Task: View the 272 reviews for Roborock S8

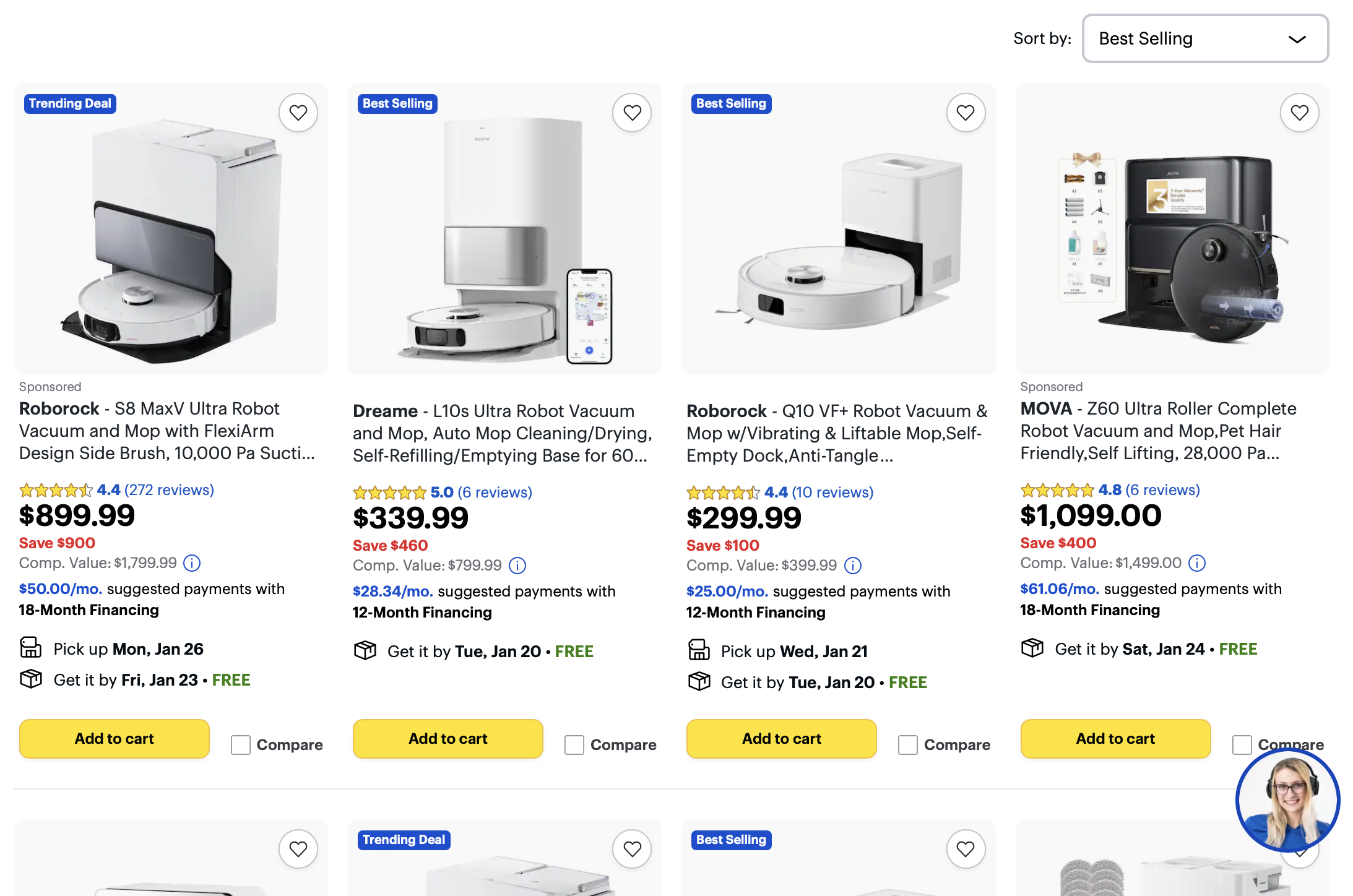Action: 169,490
